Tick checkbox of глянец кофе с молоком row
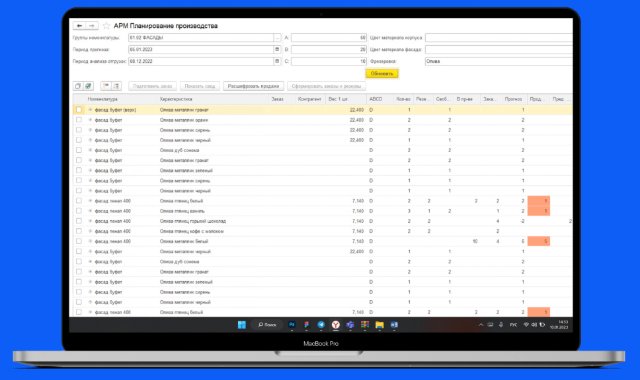 click(79, 231)
